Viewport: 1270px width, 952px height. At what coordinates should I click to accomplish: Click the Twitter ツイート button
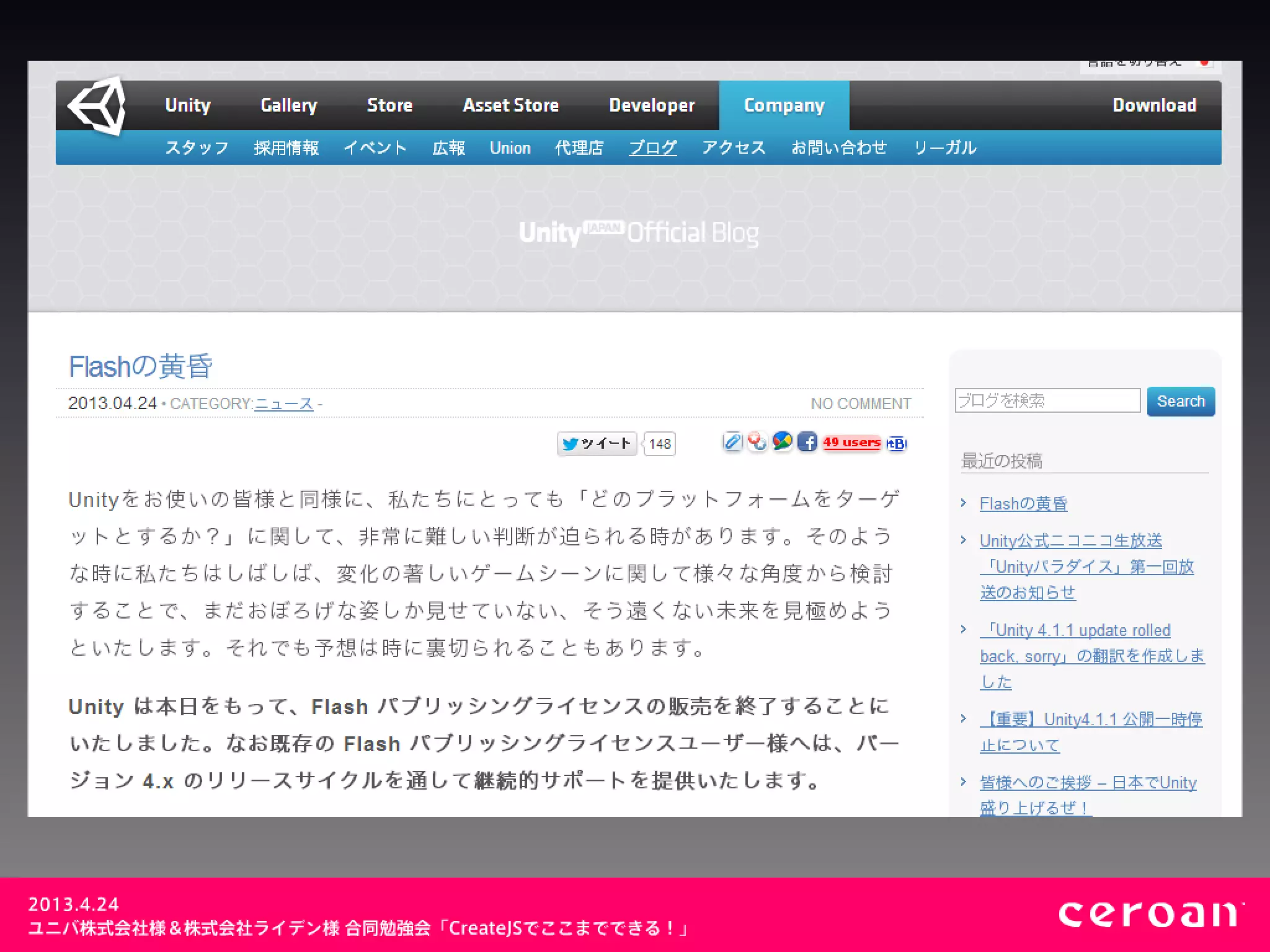pyautogui.click(x=597, y=444)
